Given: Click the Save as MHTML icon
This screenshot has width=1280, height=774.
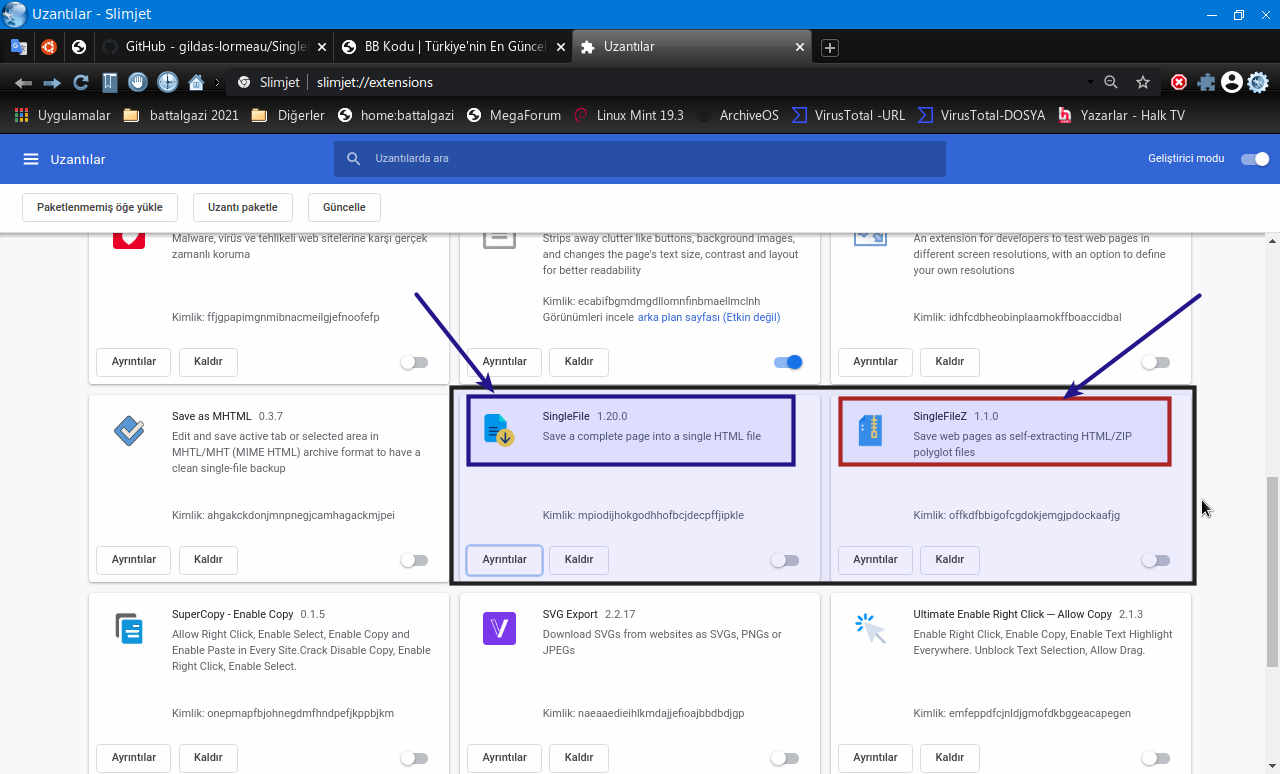Looking at the screenshot, I should pos(129,430).
